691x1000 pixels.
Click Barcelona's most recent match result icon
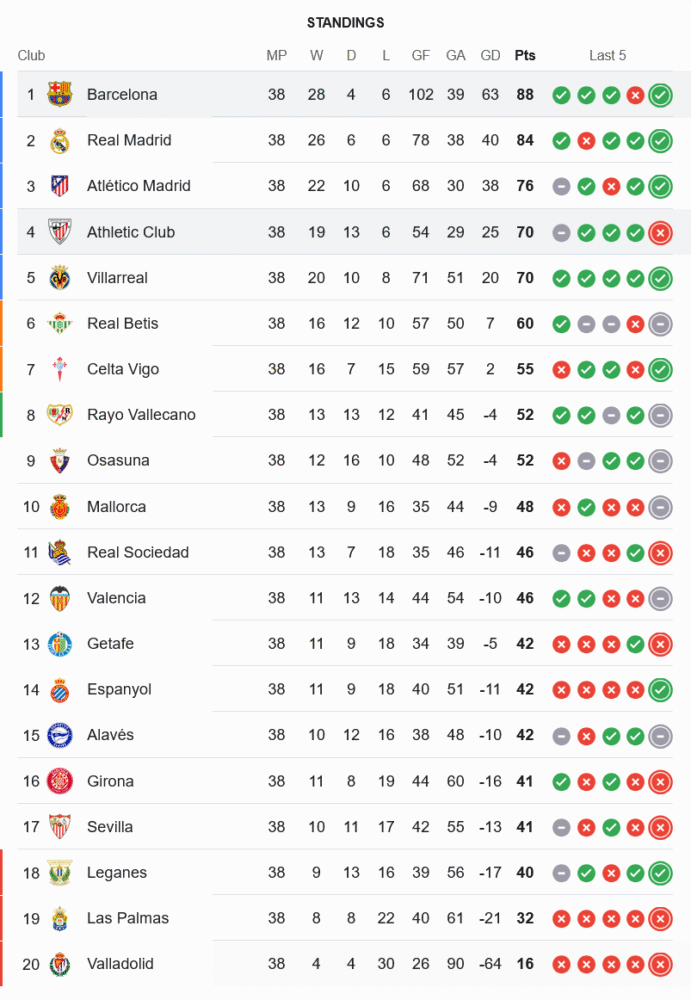tap(660, 95)
